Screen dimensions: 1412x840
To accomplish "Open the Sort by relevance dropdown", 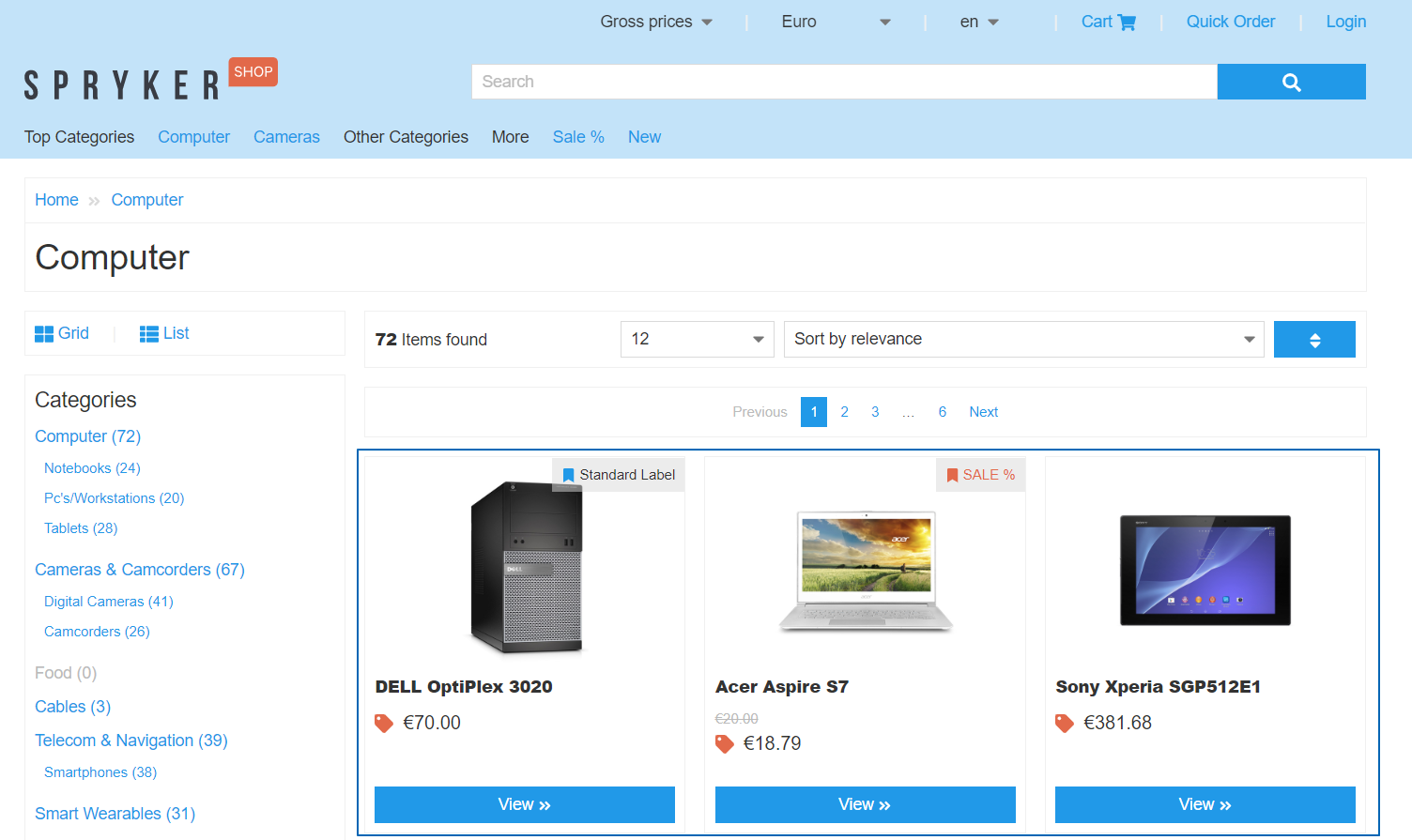I will point(1024,340).
